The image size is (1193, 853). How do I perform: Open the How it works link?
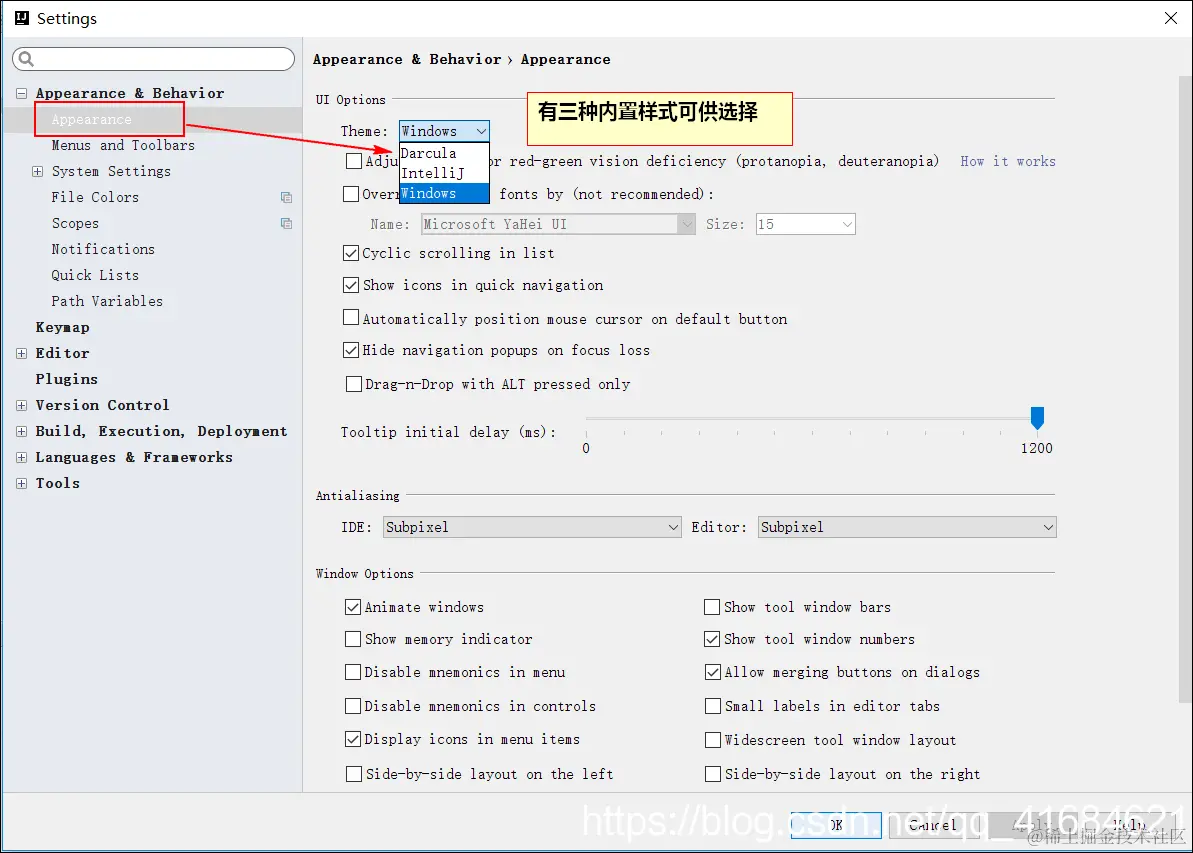(1007, 161)
